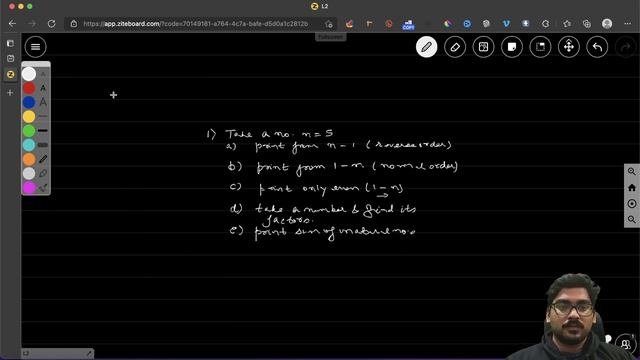Choose light gray pen color

(x=29, y=173)
